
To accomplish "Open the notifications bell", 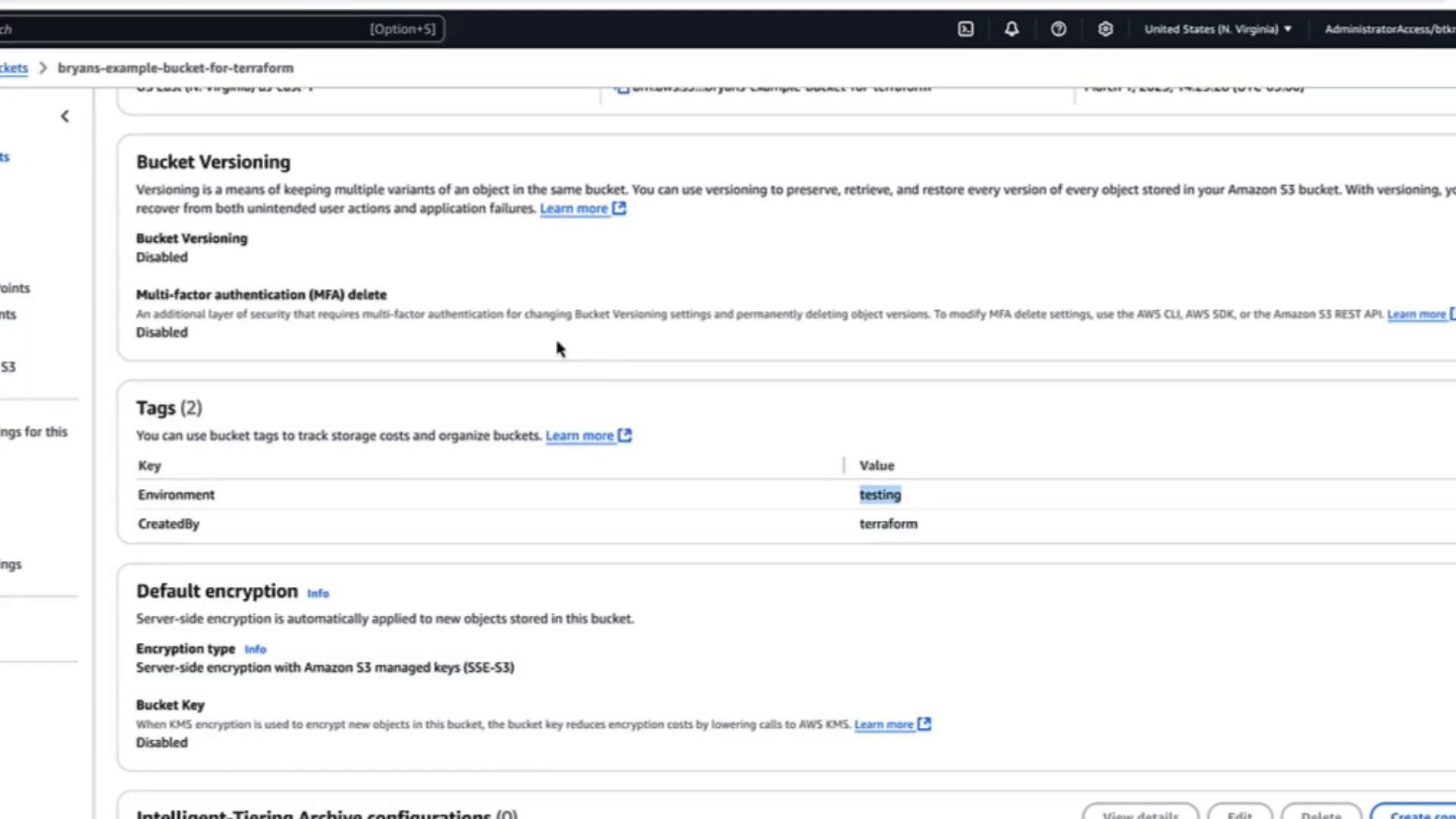I will pos(1012,29).
